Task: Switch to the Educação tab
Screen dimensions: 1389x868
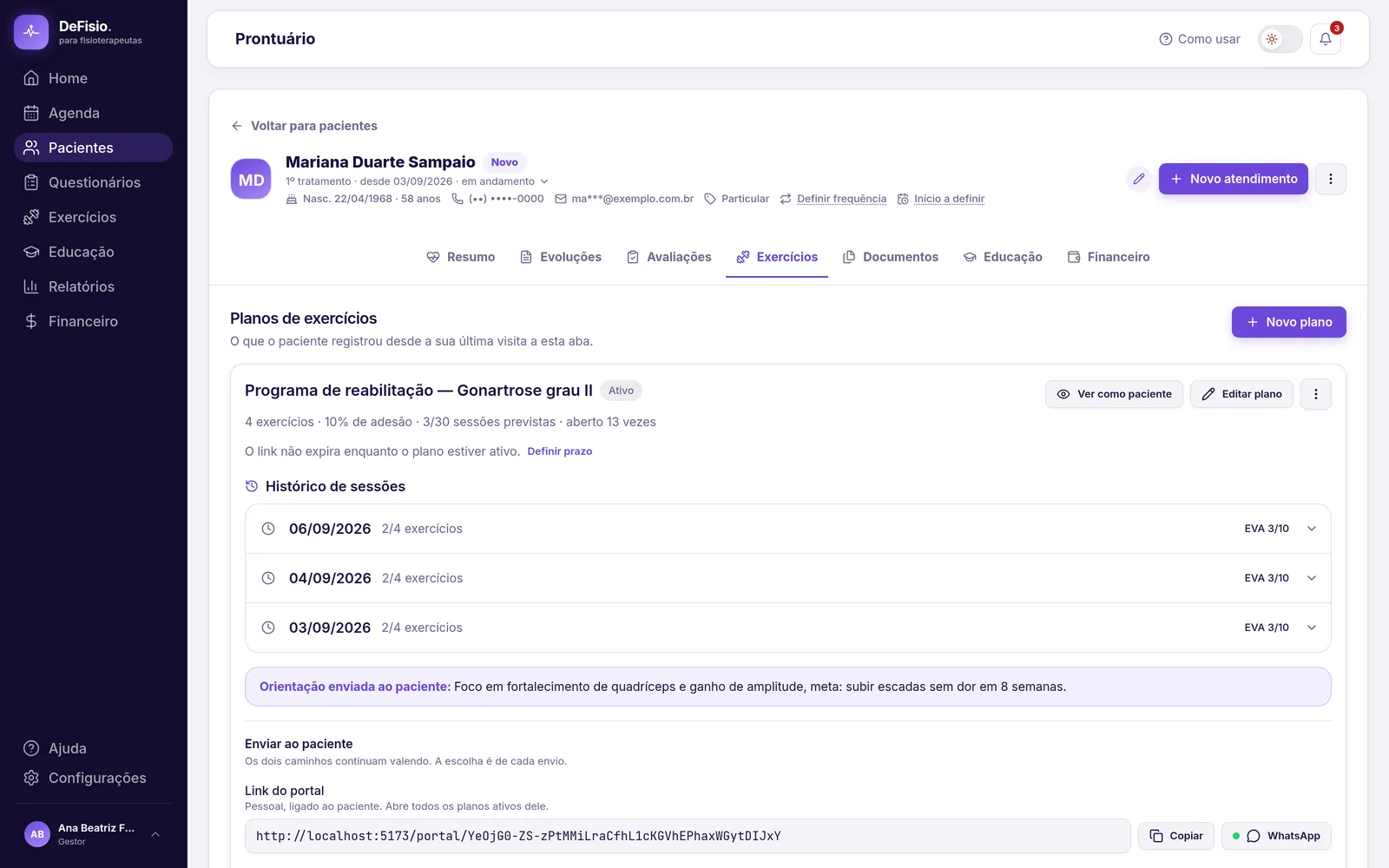Action: tap(1003, 257)
